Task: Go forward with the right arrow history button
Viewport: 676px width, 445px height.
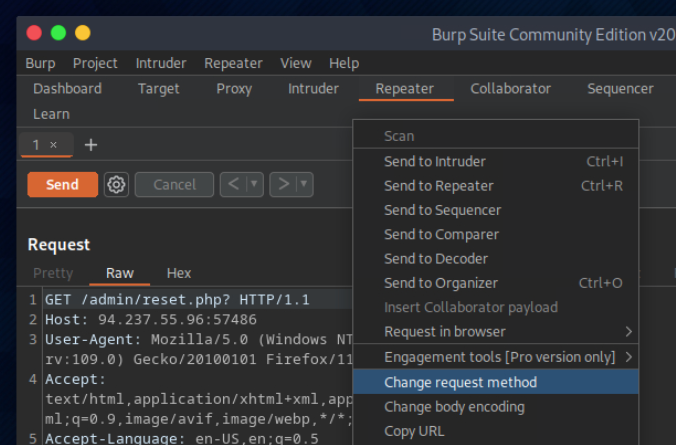Action: click(x=282, y=184)
